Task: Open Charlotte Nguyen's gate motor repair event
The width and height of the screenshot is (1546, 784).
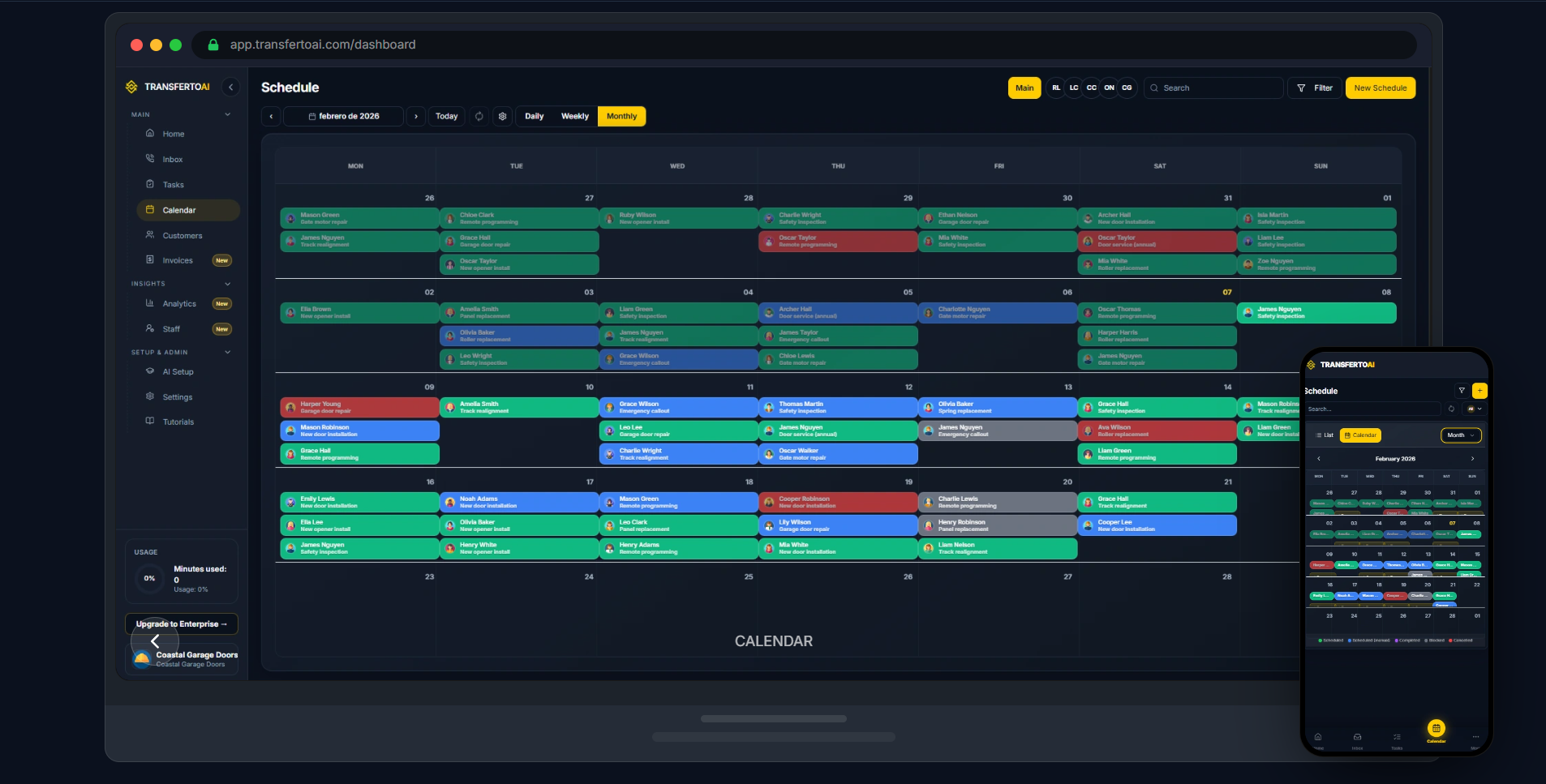Action: tap(998, 312)
